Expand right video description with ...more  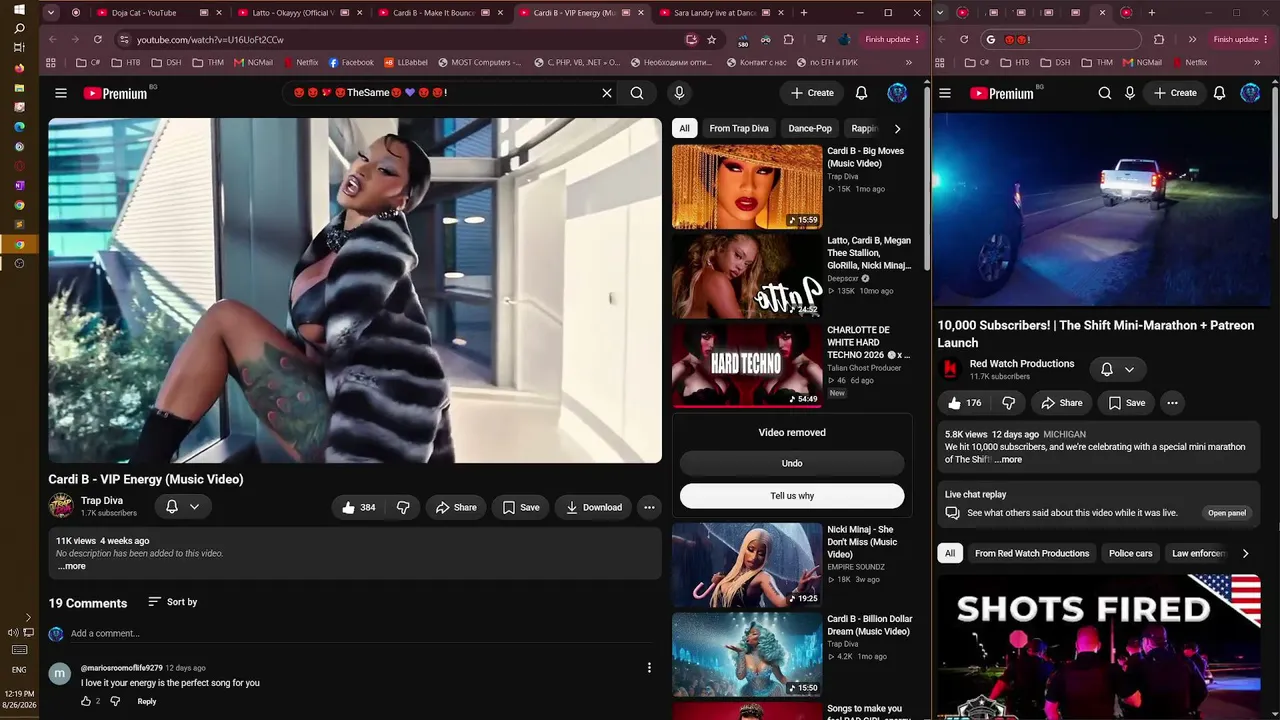(x=1008, y=460)
